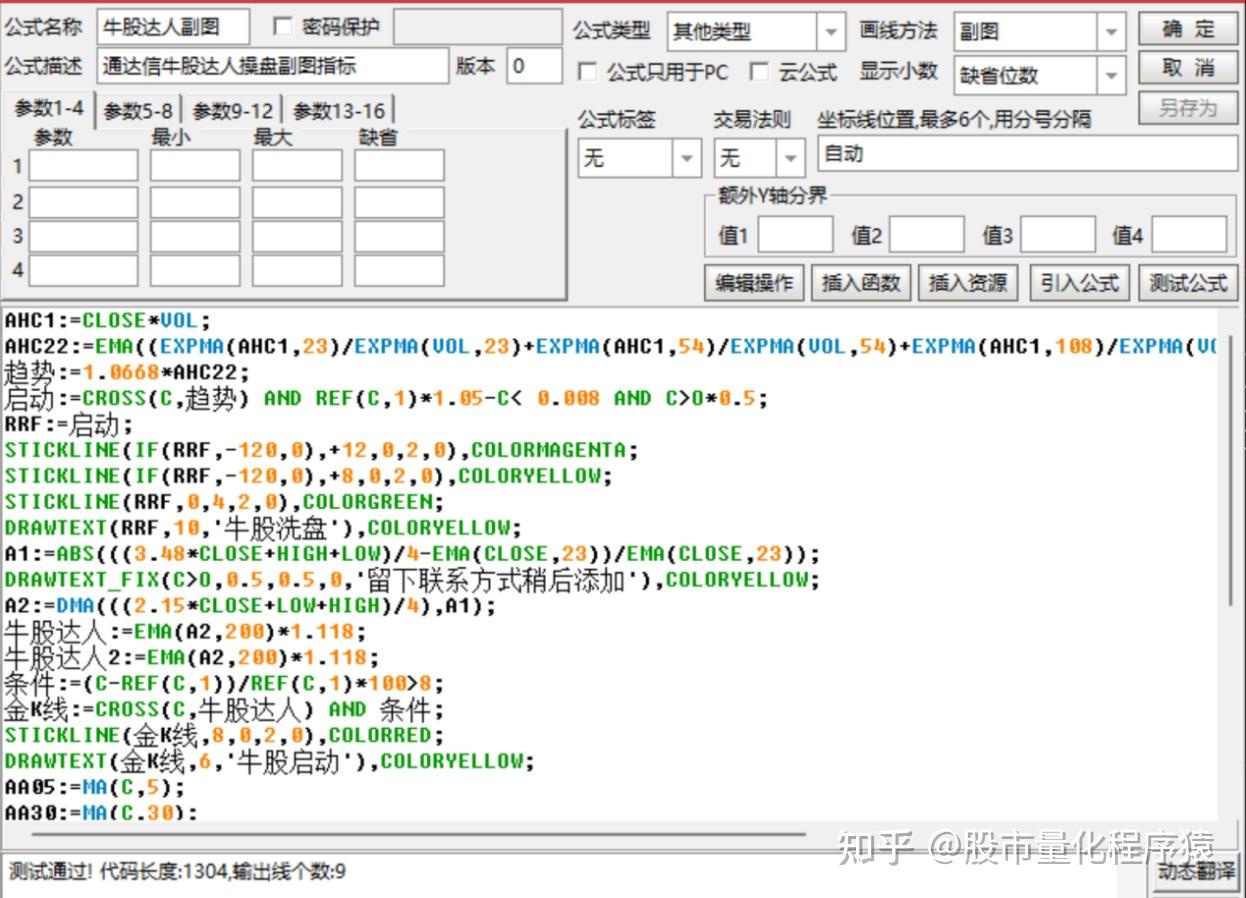Click the row 4 缺省 field
The height and width of the screenshot is (898, 1246).
point(399,270)
